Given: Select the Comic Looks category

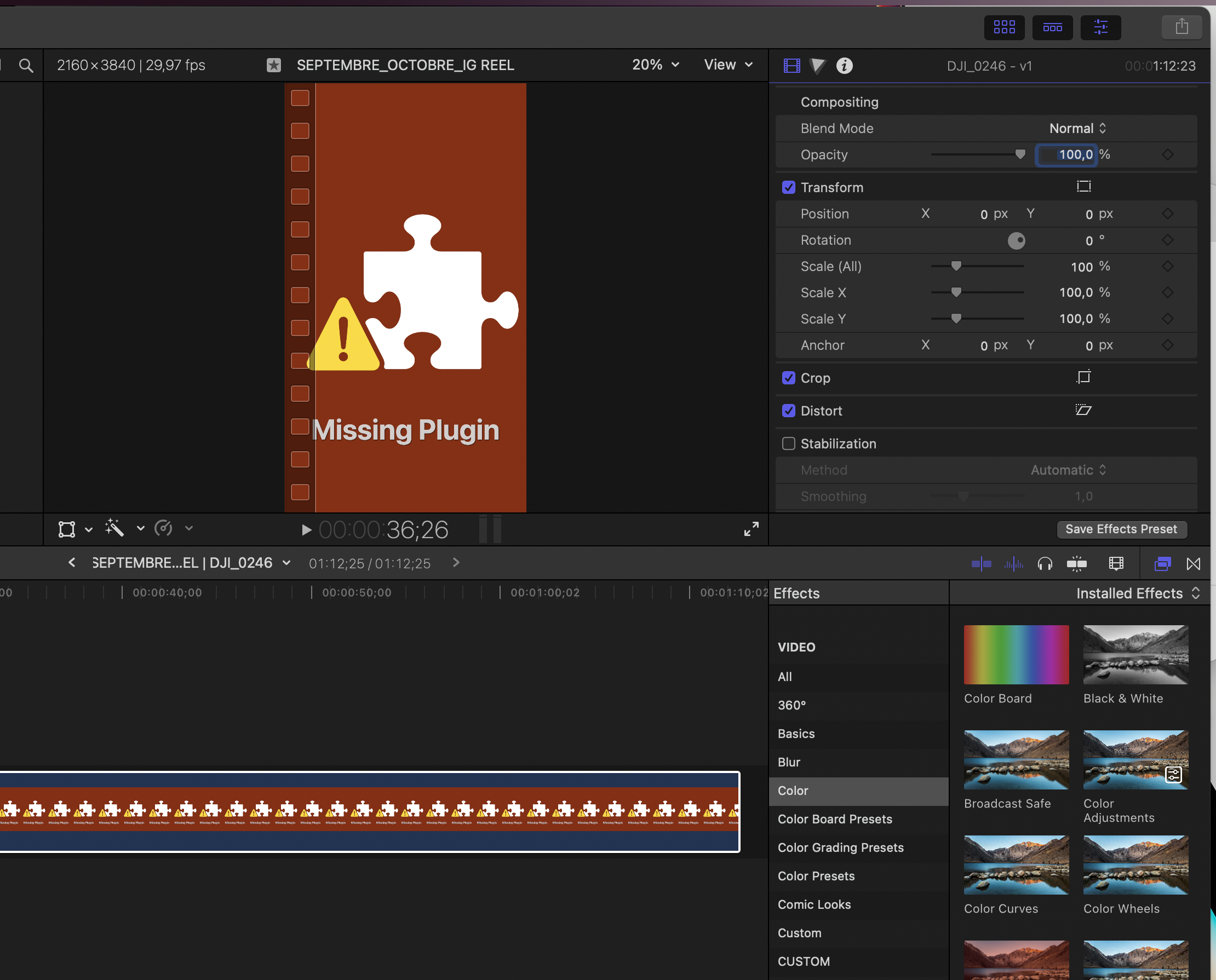Looking at the screenshot, I should tap(814, 904).
